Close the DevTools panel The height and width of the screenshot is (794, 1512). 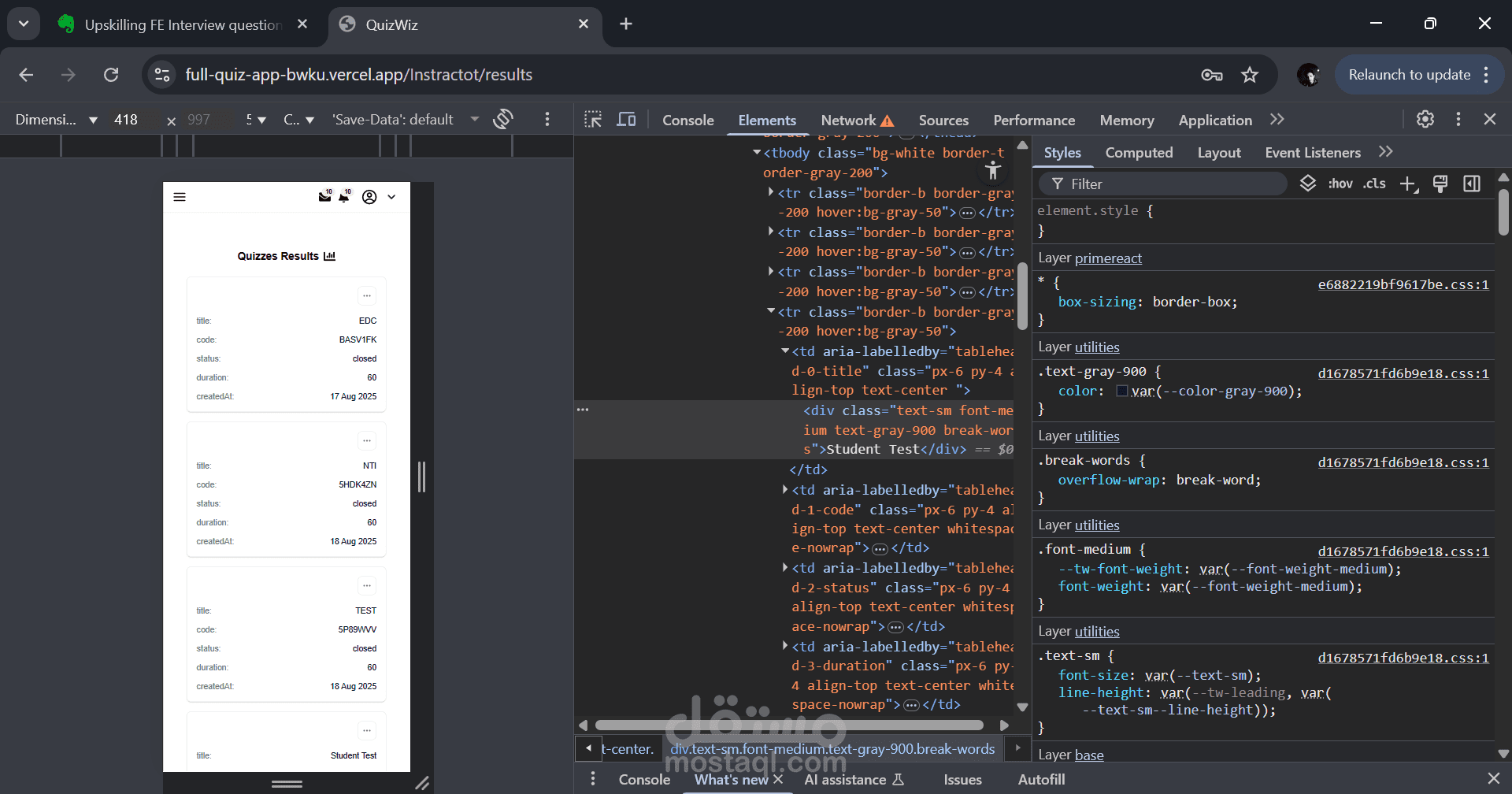pos(1490,119)
